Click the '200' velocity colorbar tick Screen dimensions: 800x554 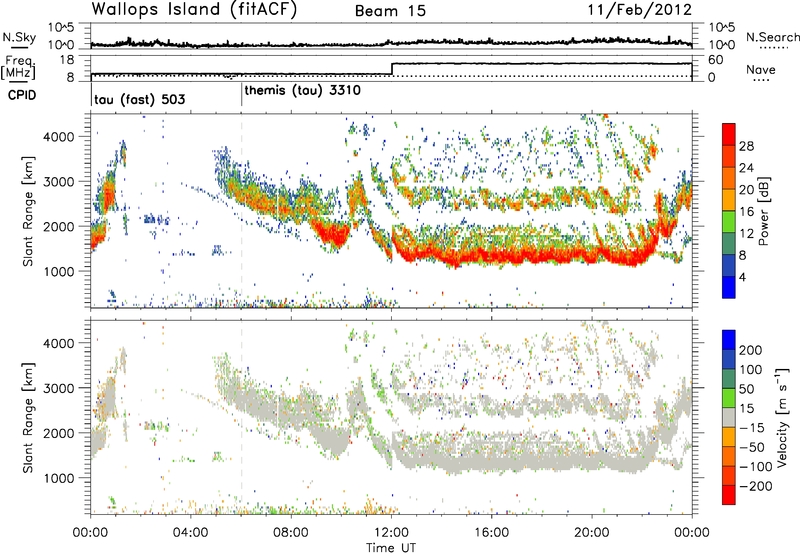tap(750, 350)
